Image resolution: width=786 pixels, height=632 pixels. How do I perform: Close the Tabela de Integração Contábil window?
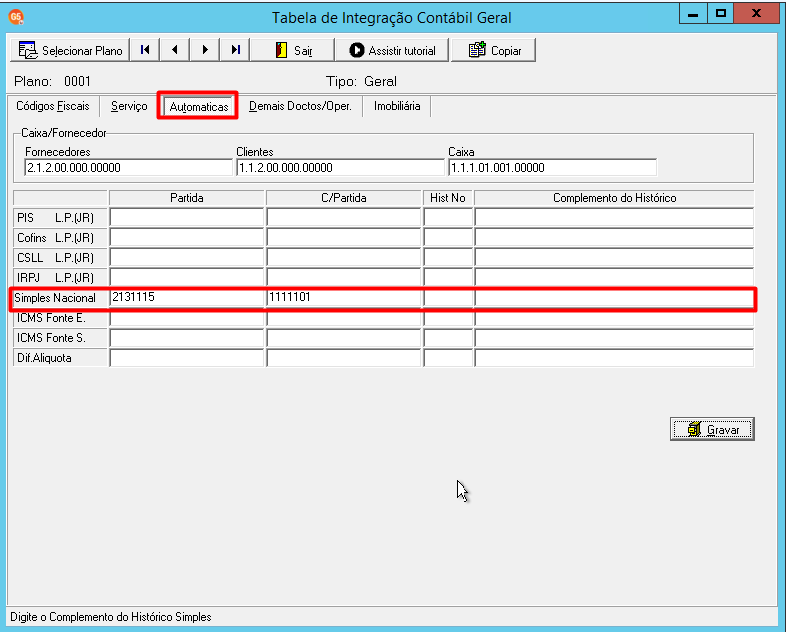pyautogui.click(x=756, y=14)
